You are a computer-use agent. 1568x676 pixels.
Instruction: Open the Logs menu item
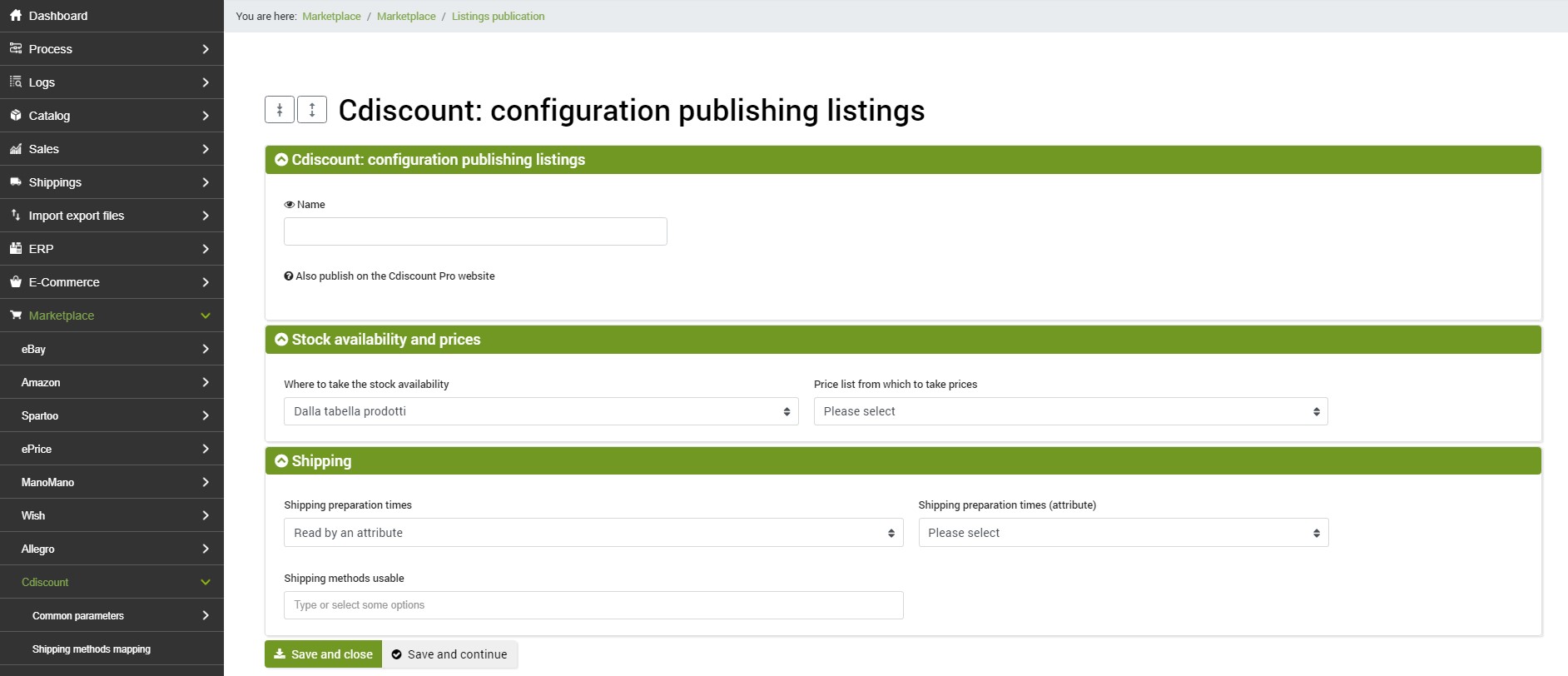click(112, 82)
